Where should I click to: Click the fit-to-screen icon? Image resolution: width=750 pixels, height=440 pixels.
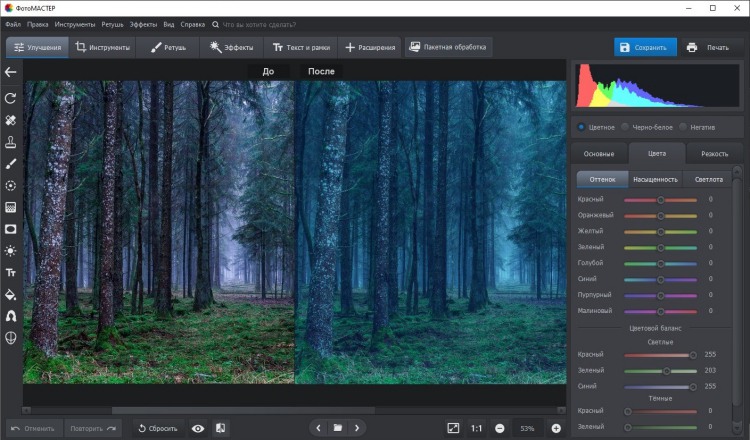point(453,428)
